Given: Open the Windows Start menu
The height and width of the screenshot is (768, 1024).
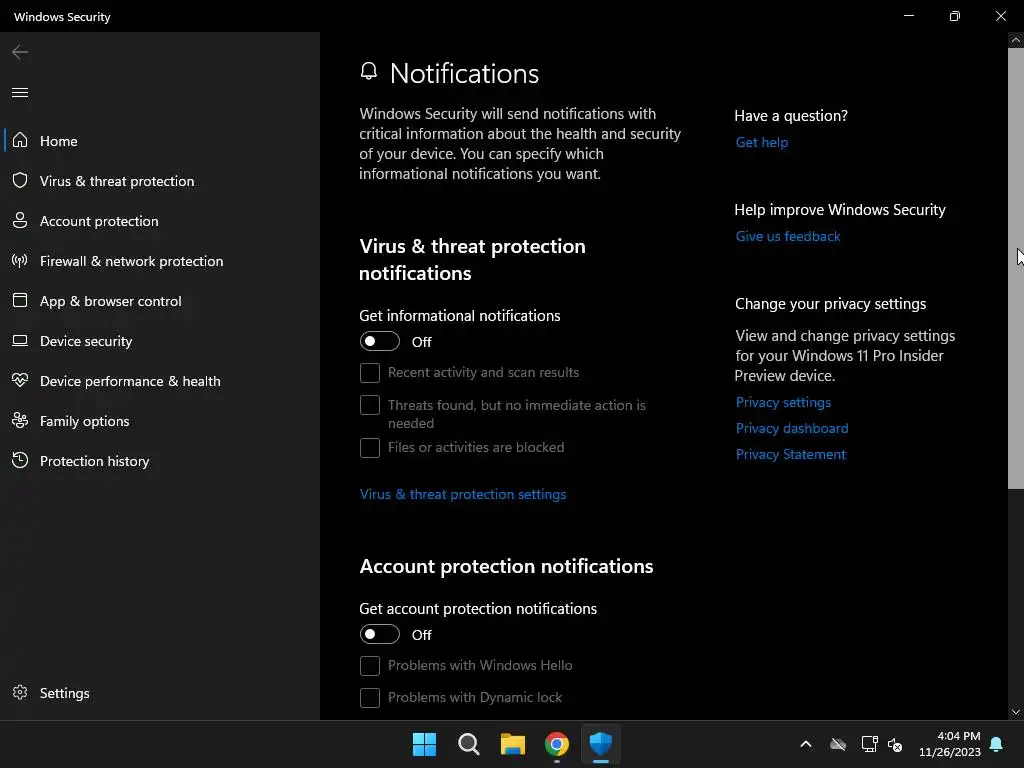Looking at the screenshot, I should click(x=424, y=744).
